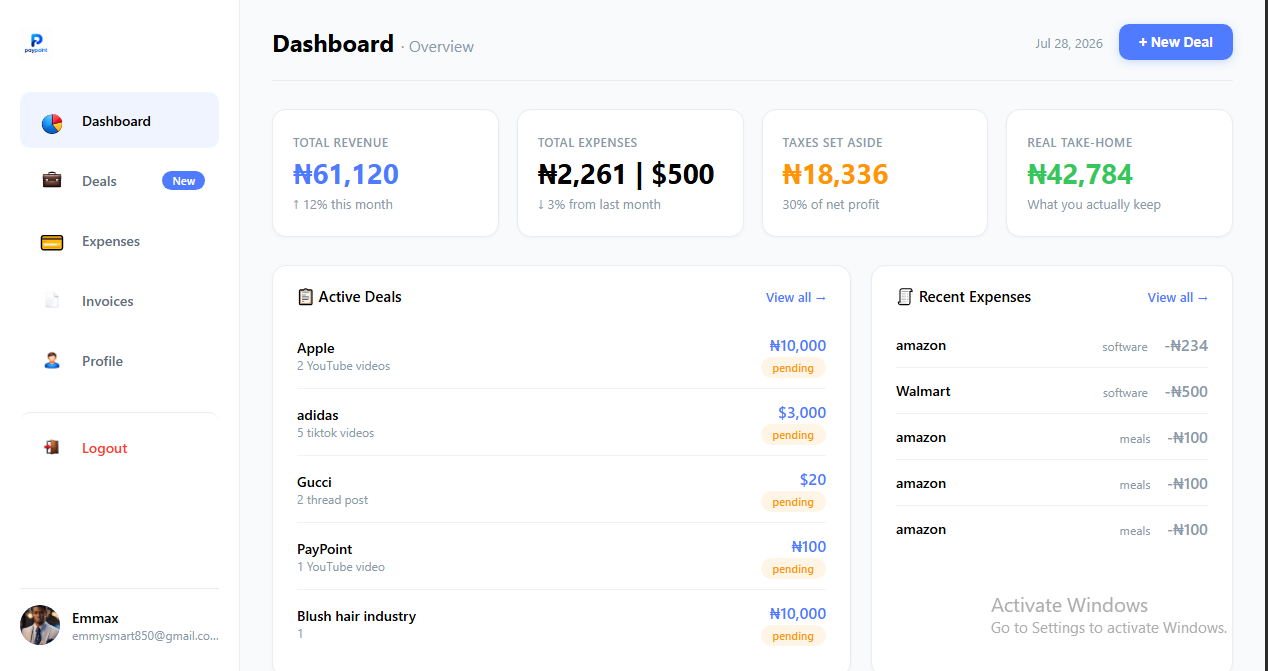Viewport: 1268px width, 671px height.
Task: Click pending badge on Blush hair industry
Action: coord(793,636)
